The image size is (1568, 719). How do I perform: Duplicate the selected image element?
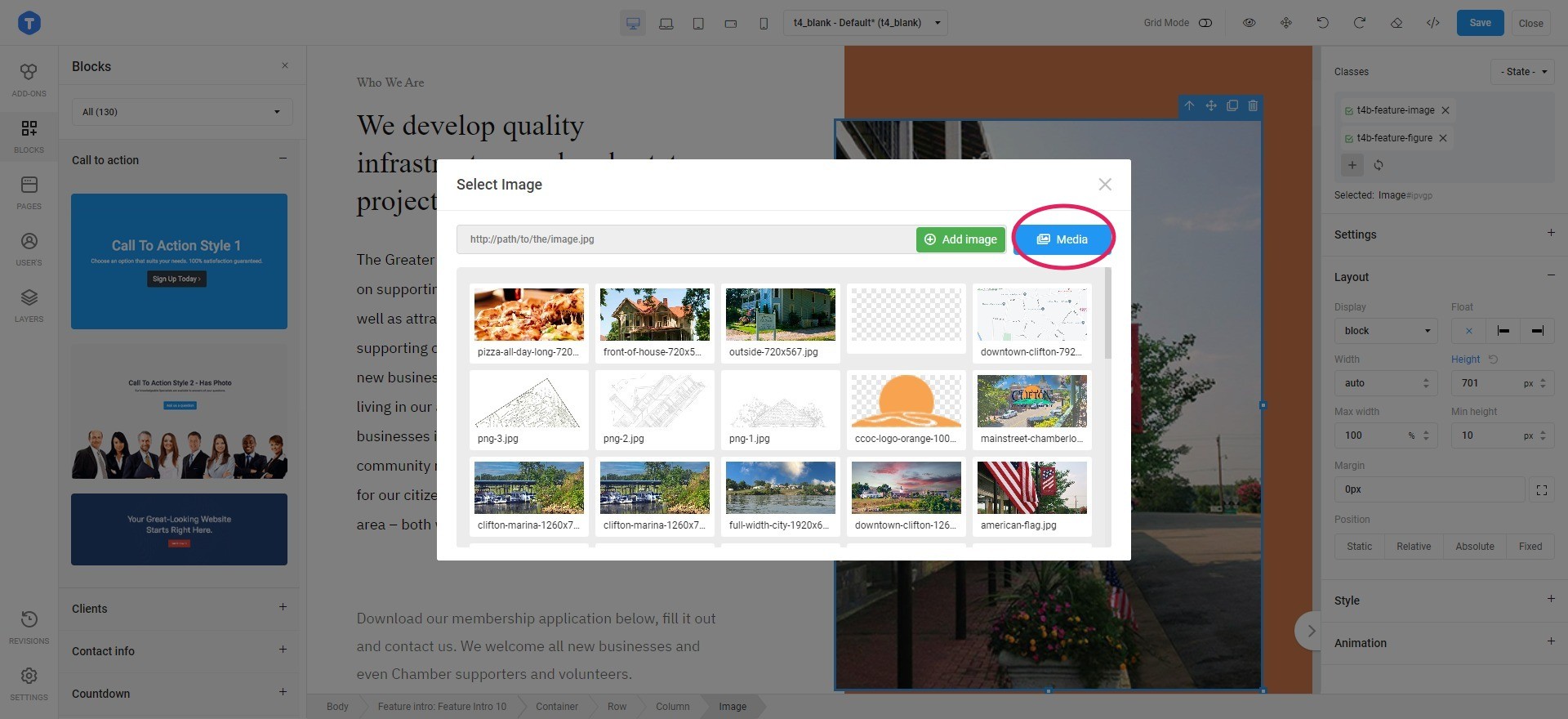tap(1232, 105)
